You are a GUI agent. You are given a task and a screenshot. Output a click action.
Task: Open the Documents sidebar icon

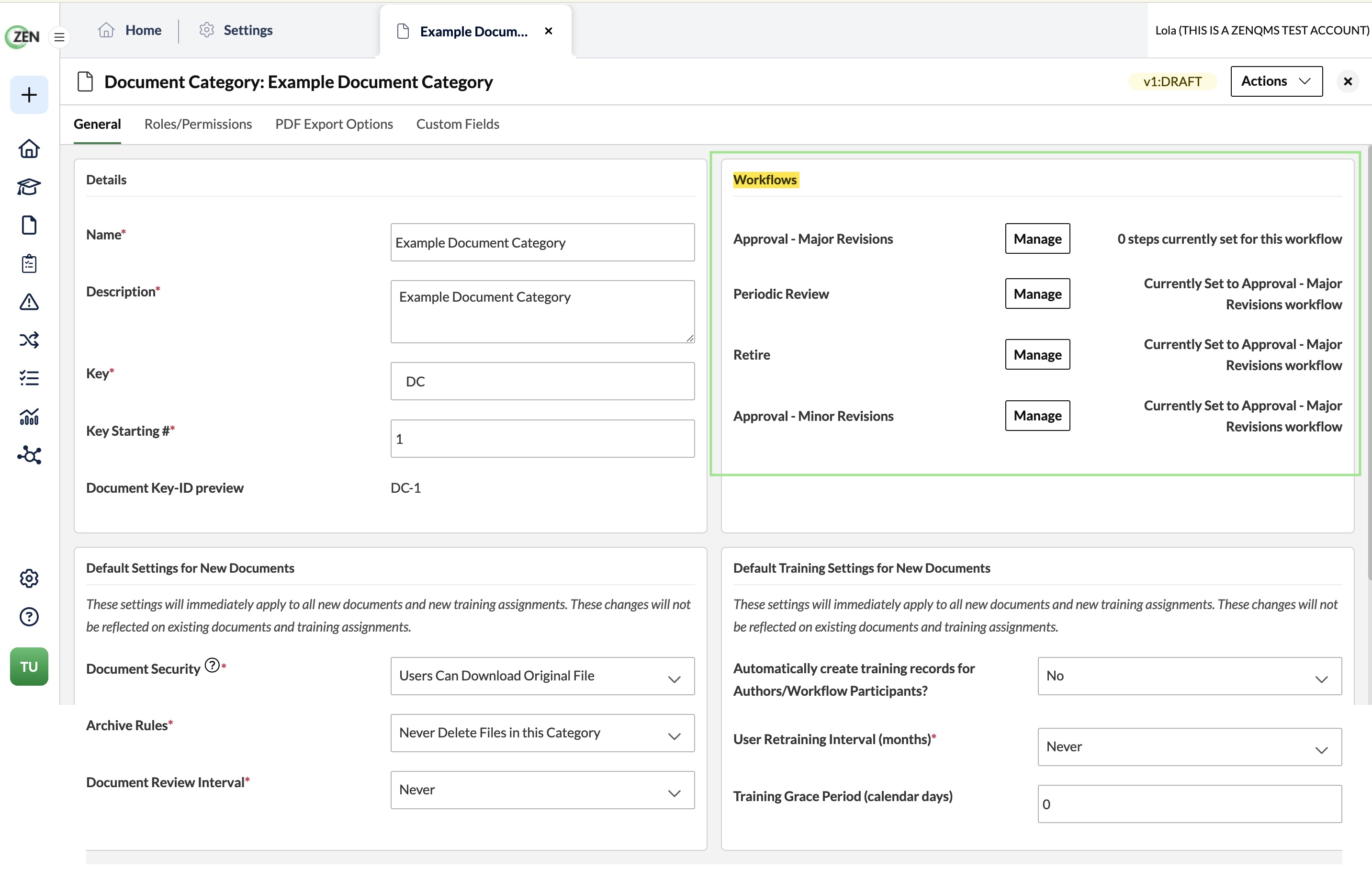pos(29,225)
